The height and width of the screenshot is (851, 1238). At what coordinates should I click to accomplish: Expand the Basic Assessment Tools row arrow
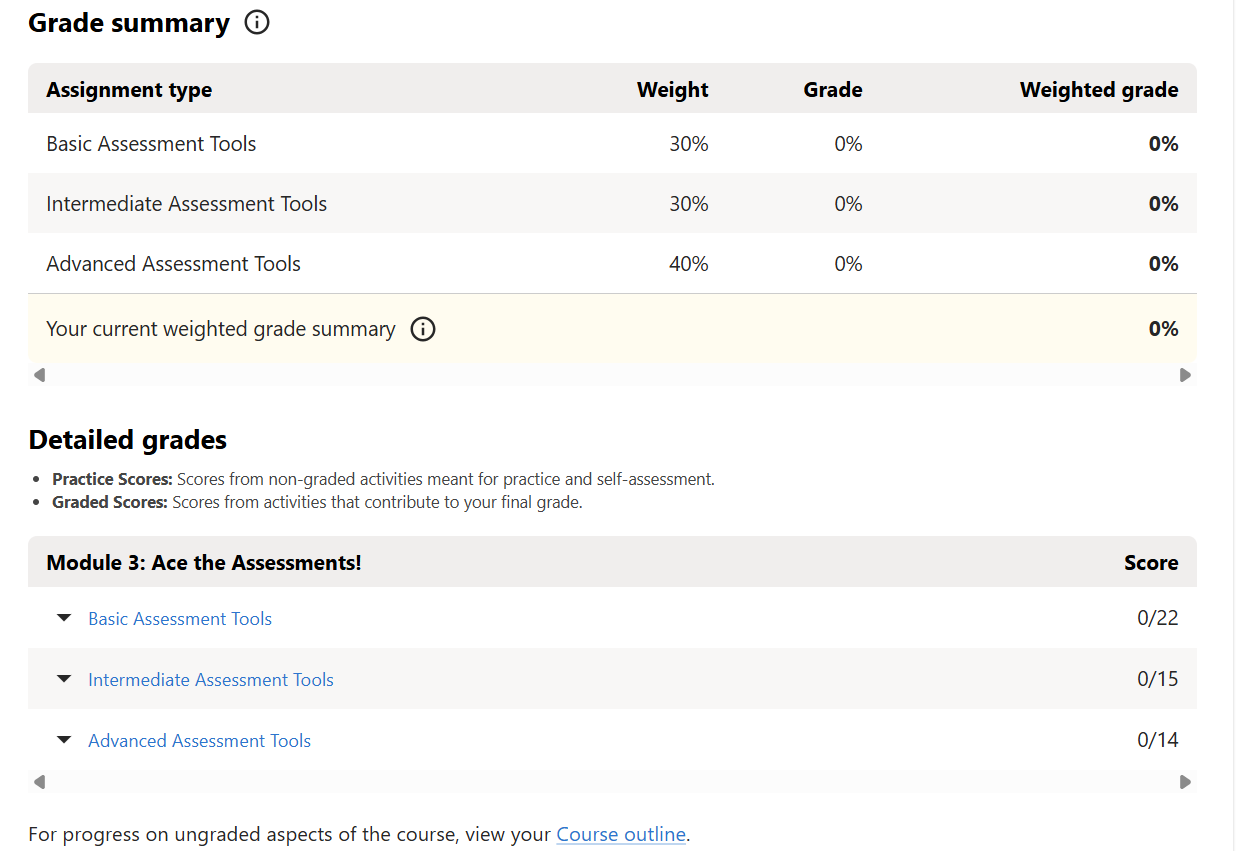click(x=64, y=619)
